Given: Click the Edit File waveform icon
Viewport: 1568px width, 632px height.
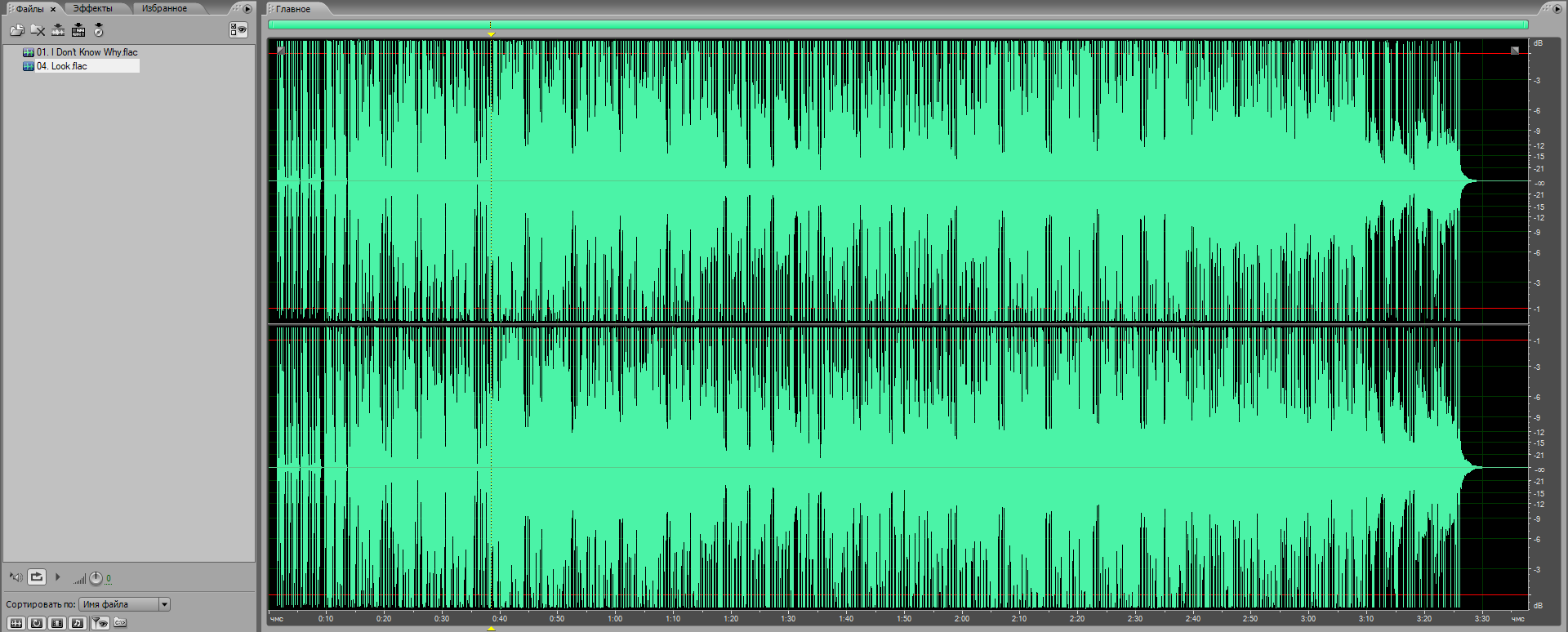Looking at the screenshot, I should [x=58, y=30].
